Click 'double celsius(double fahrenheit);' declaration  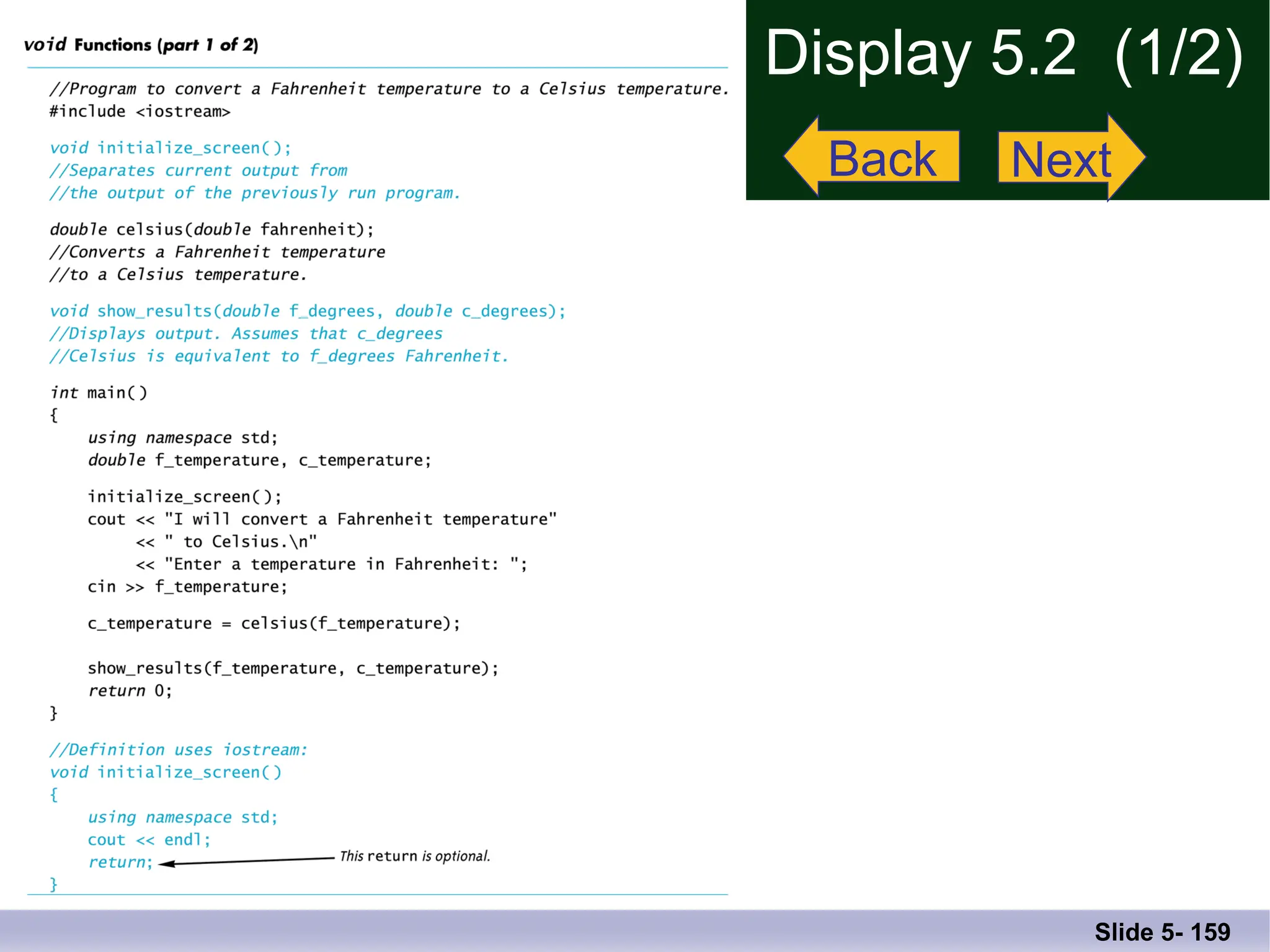pyautogui.click(x=212, y=230)
